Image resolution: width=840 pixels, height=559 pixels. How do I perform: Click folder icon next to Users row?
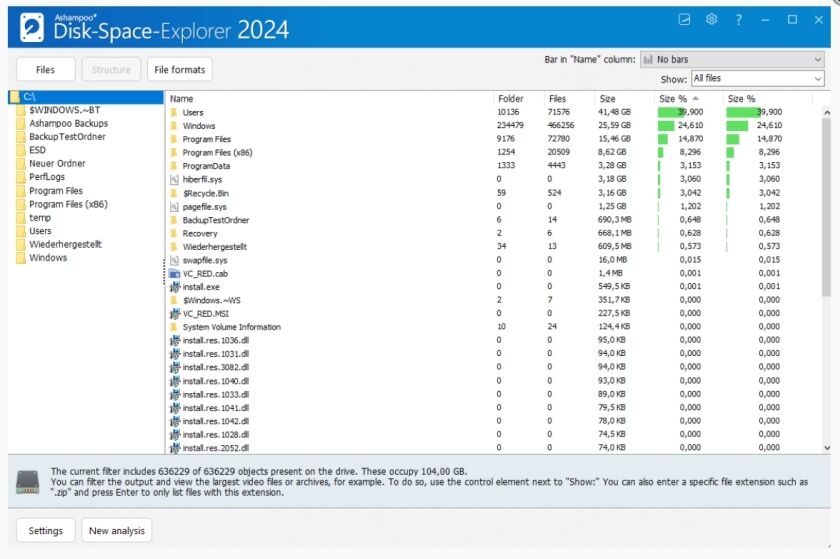click(174, 112)
